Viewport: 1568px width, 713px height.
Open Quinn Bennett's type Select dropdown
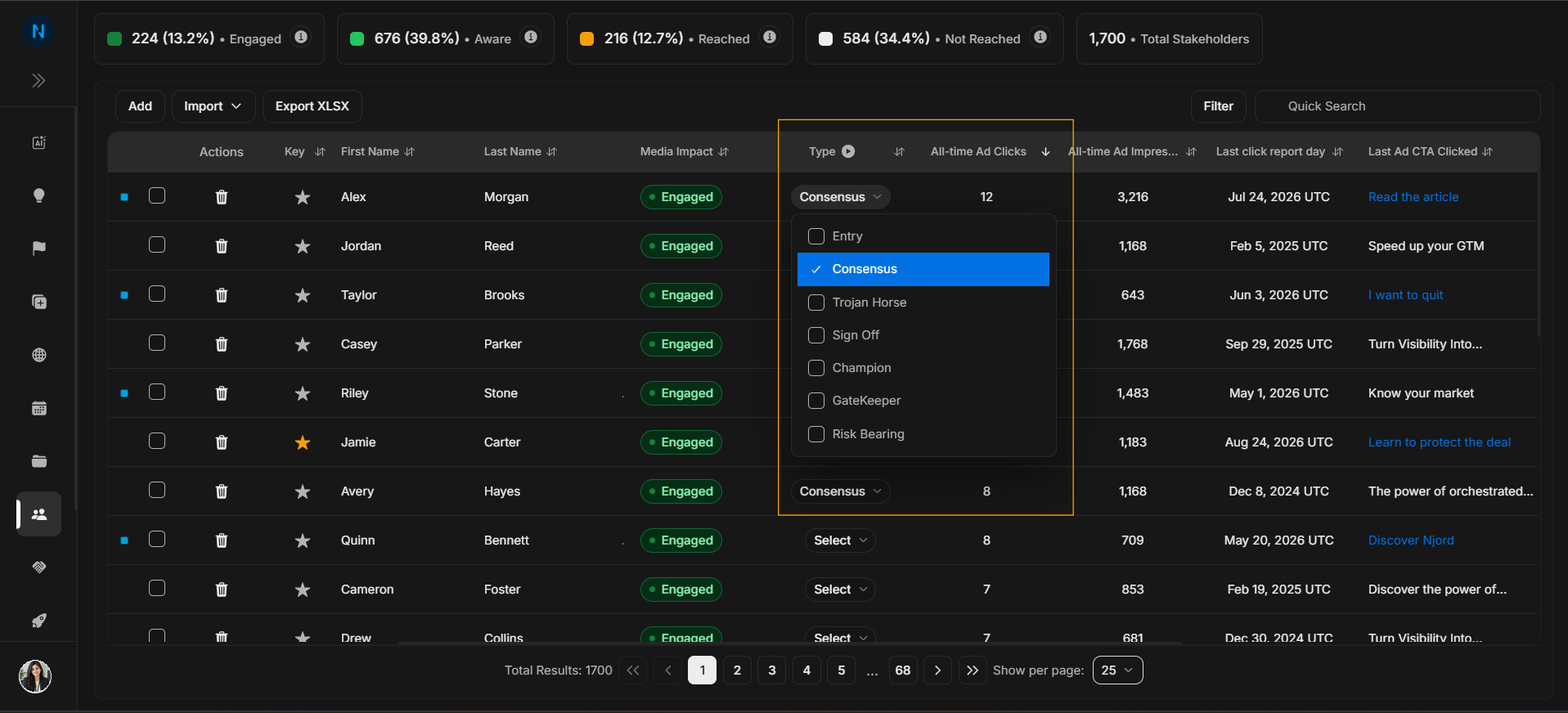click(840, 540)
